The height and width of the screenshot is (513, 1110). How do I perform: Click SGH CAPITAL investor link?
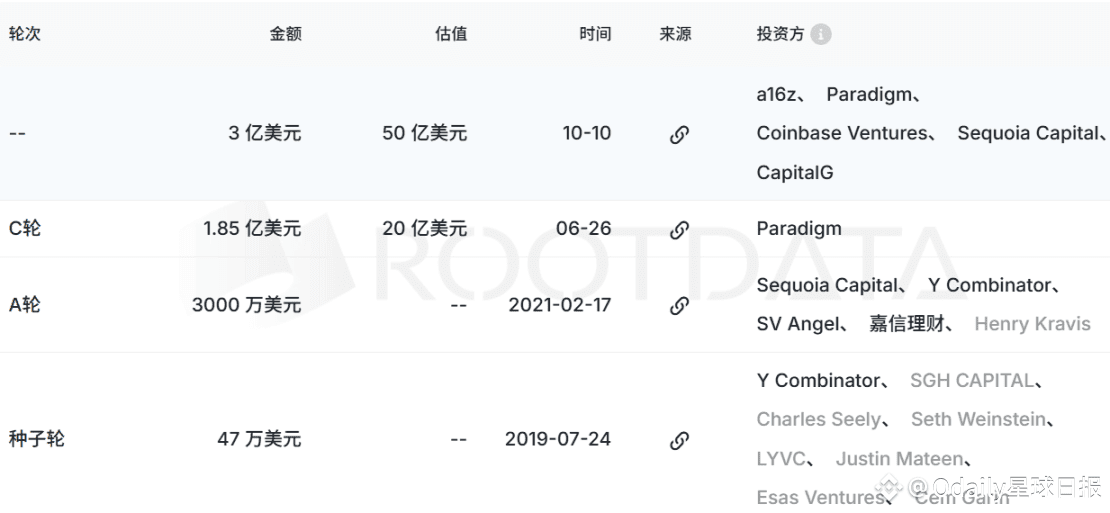(971, 381)
